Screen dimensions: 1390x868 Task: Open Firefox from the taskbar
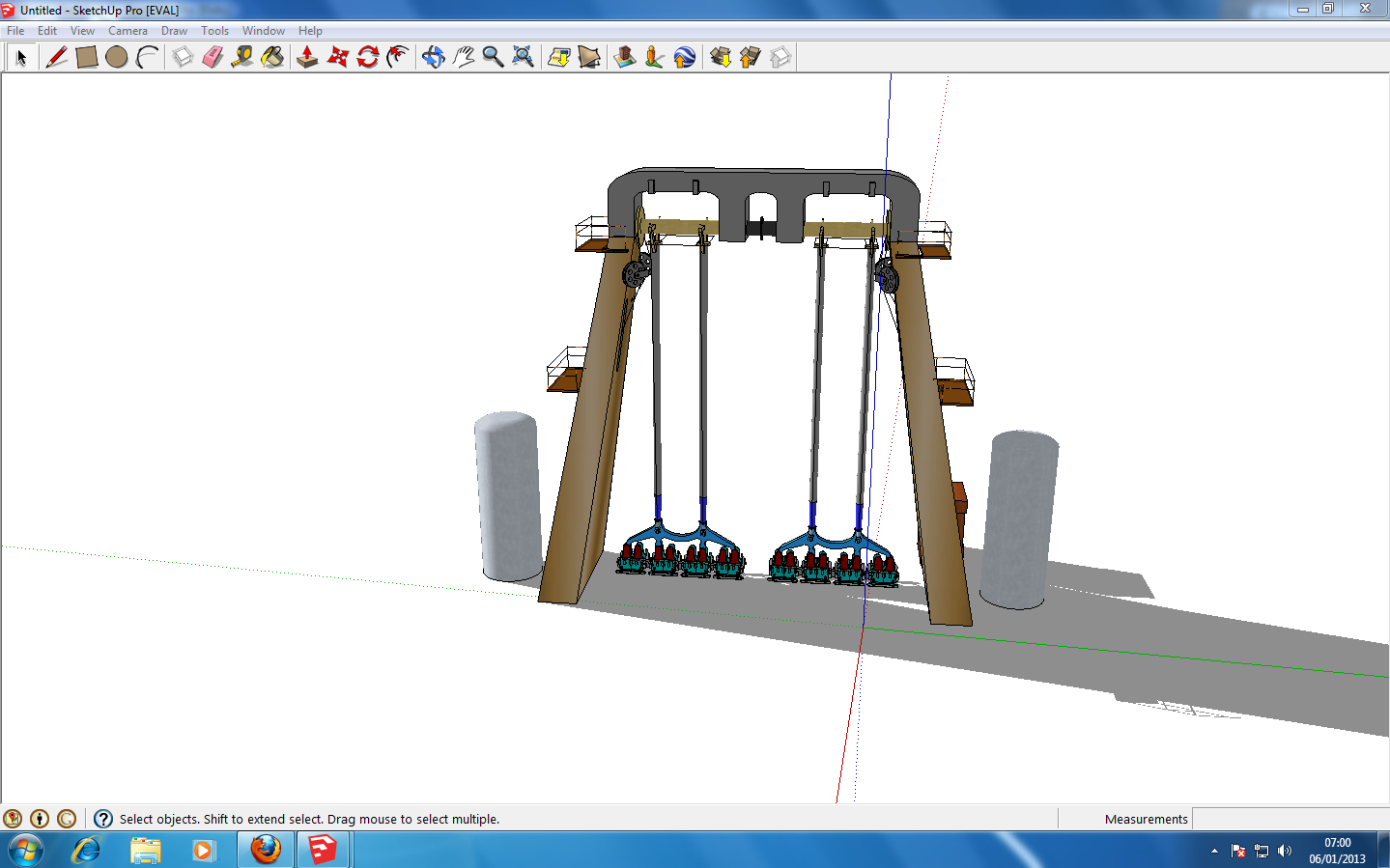pyautogui.click(x=266, y=850)
